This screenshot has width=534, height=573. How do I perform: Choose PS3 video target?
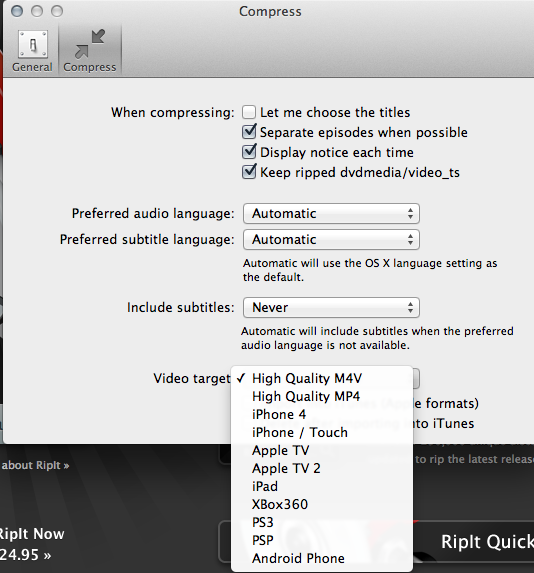(x=322, y=522)
